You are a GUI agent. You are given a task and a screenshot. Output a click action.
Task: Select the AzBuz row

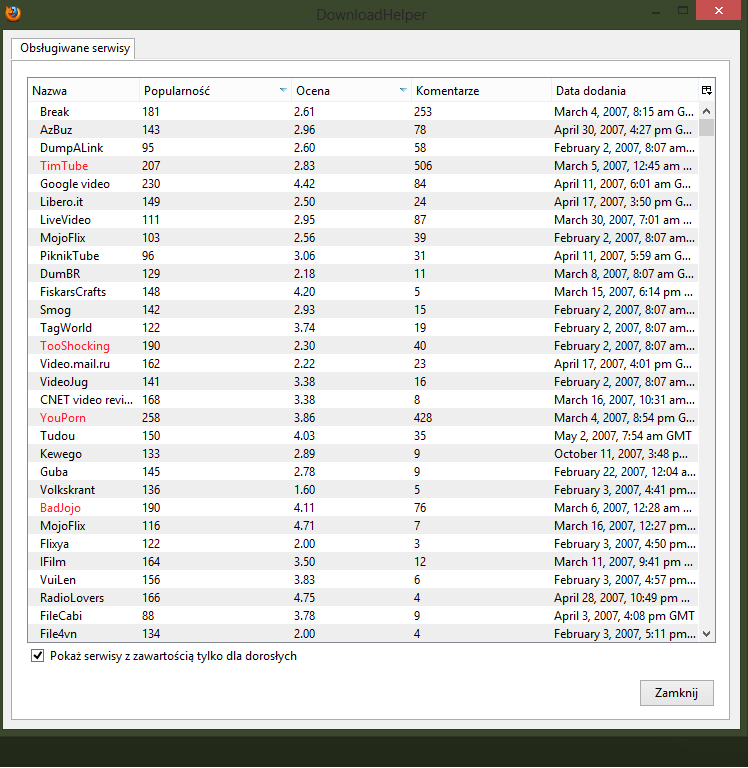tap(363, 130)
